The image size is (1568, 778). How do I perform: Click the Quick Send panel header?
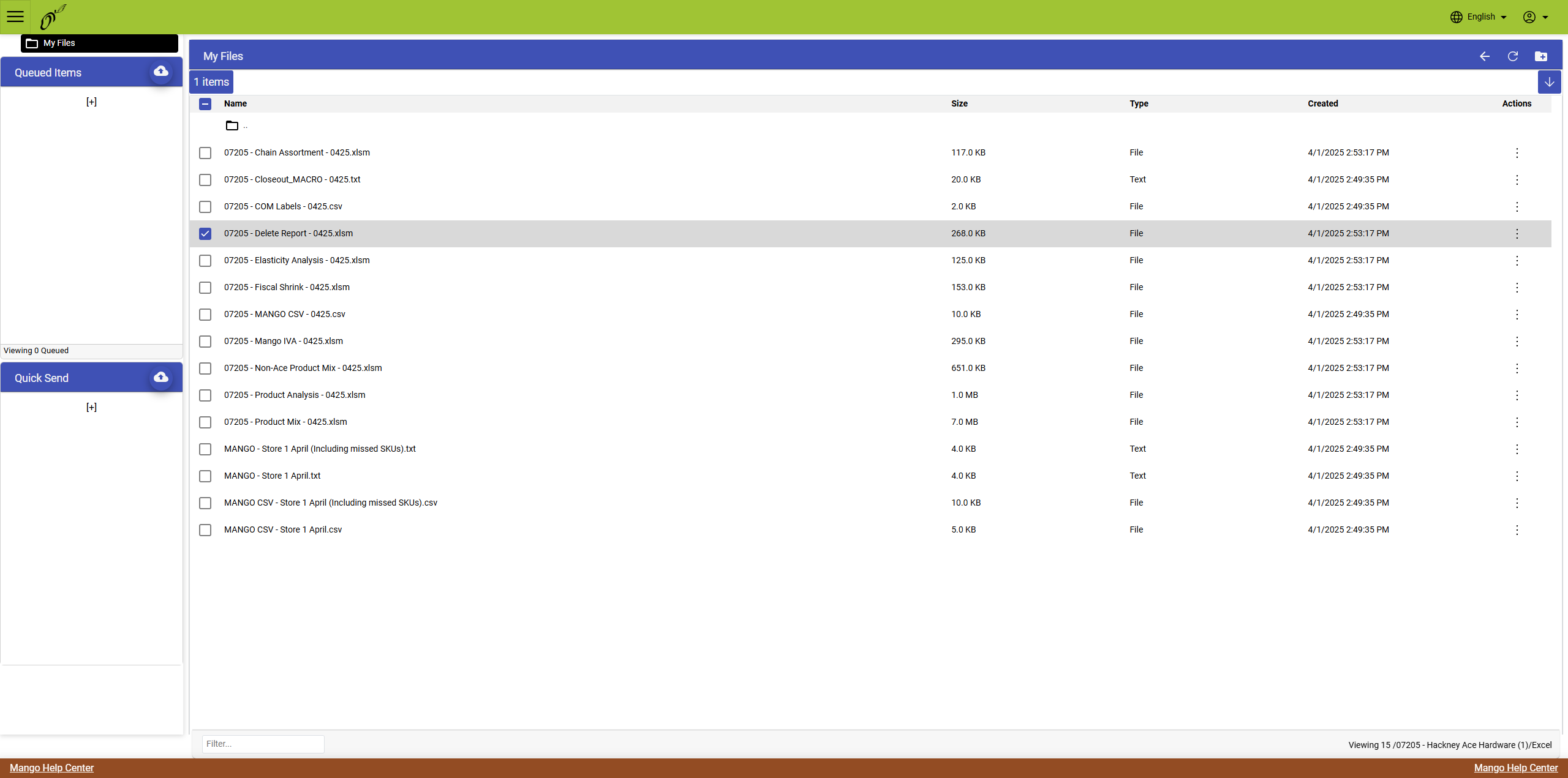(91, 378)
